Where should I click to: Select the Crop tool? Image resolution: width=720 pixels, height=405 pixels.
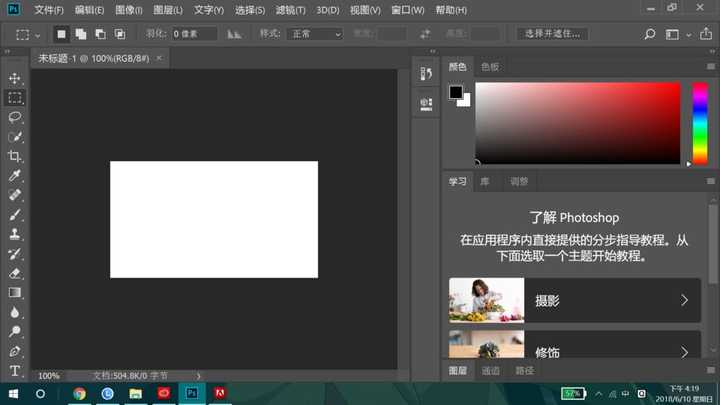[14, 156]
